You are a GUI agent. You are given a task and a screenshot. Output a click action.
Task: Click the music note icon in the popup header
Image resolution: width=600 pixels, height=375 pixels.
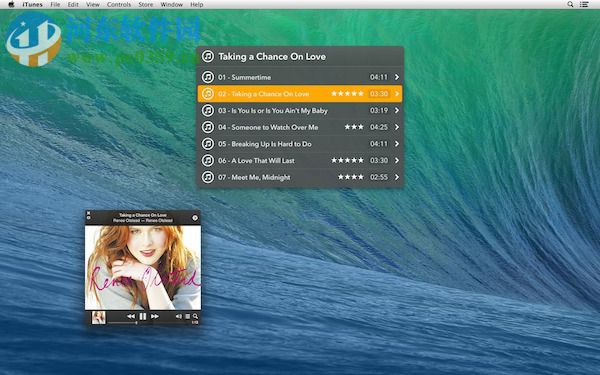point(208,56)
